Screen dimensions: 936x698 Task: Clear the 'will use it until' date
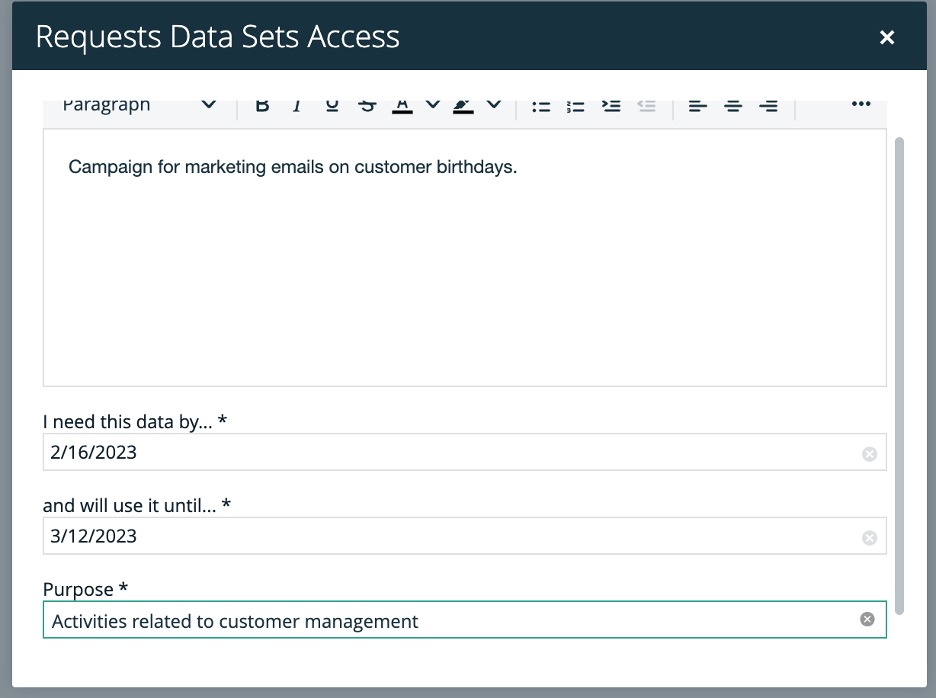pyautogui.click(x=869, y=538)
